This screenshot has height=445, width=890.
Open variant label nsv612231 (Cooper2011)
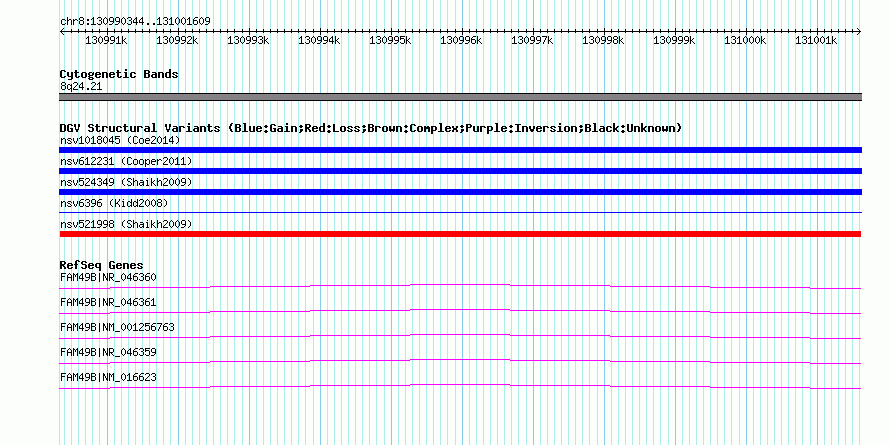(126, 162)
